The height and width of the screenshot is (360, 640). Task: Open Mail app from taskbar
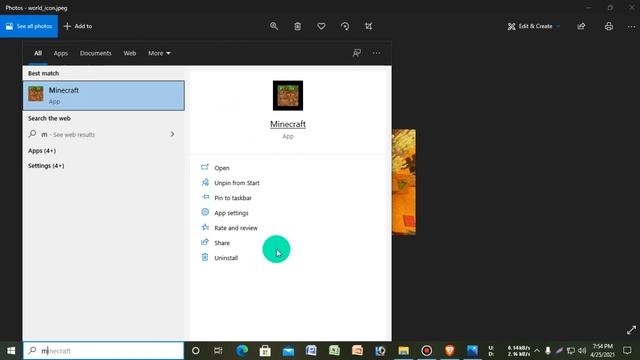[288, 351]
